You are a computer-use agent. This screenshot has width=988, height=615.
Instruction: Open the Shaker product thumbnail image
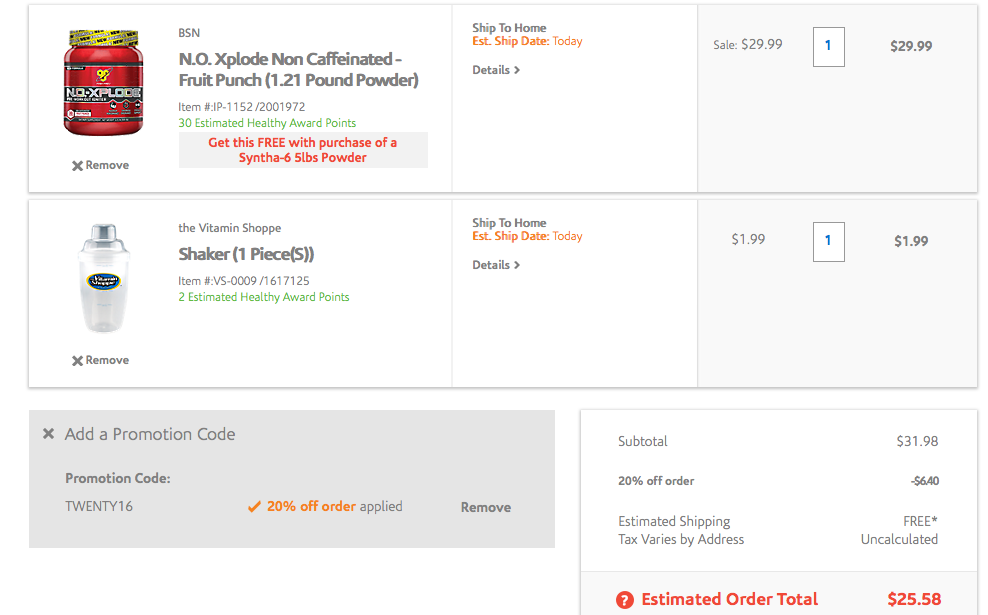[104, 277]
